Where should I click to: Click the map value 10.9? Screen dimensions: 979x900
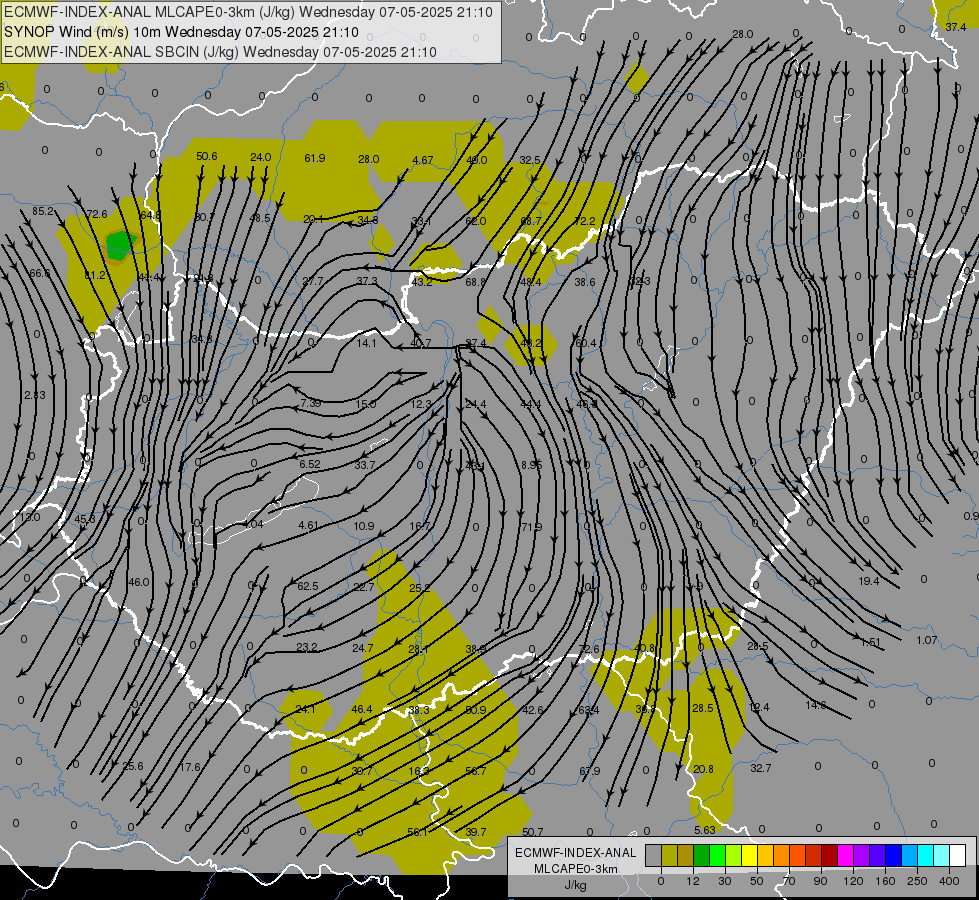[364, 526]
